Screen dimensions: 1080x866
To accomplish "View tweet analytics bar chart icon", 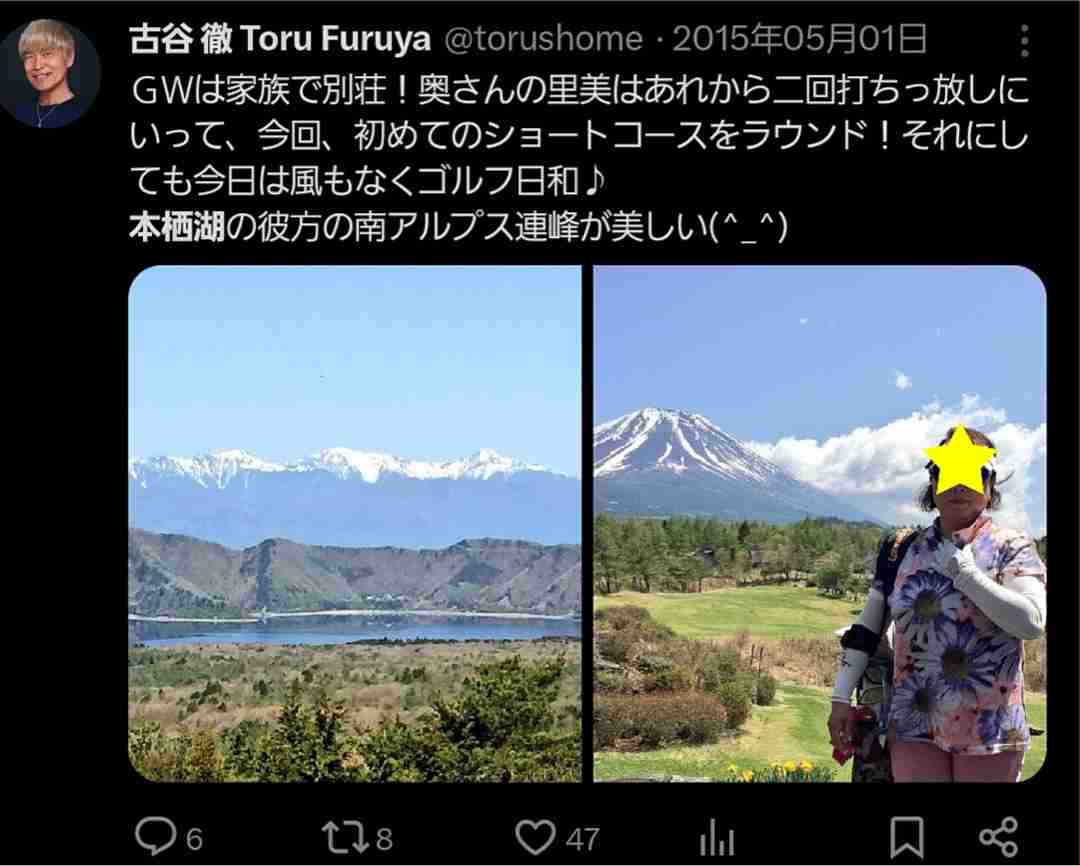I will click(716, 838).
